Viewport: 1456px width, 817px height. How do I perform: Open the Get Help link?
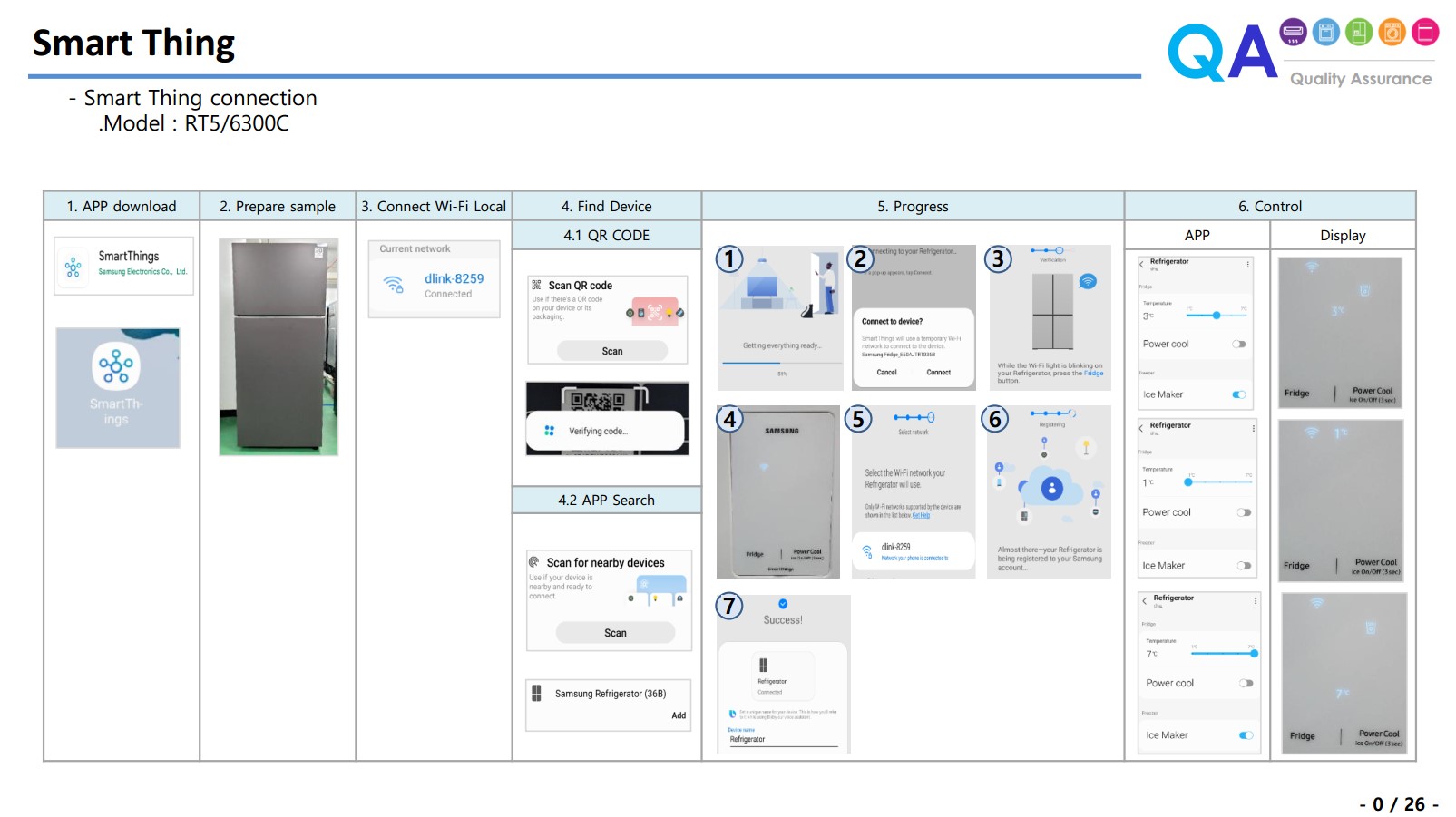[x=922, y=515]
